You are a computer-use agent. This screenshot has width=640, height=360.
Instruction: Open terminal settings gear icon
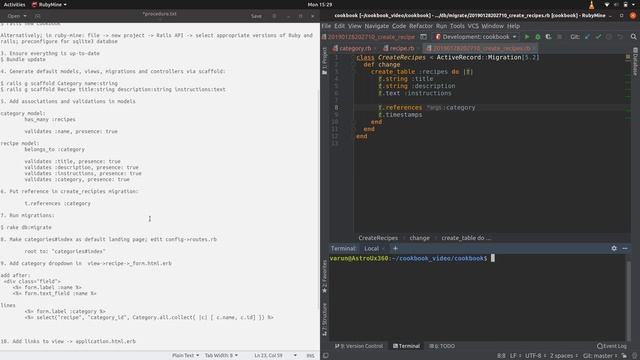coord(614,248)
